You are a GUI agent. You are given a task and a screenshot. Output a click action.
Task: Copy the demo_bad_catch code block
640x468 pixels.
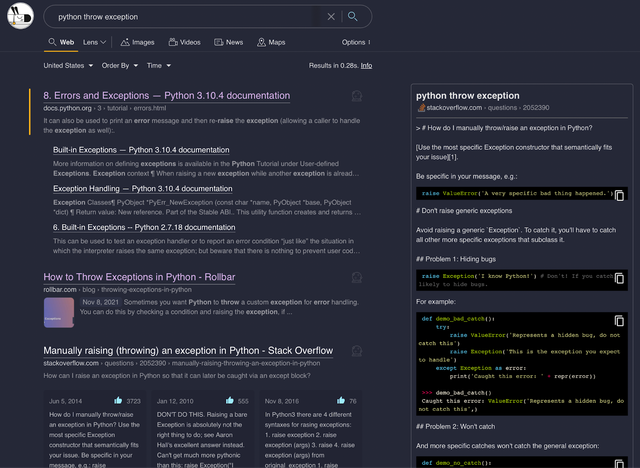pyautogui.click(x=619, y=321)
